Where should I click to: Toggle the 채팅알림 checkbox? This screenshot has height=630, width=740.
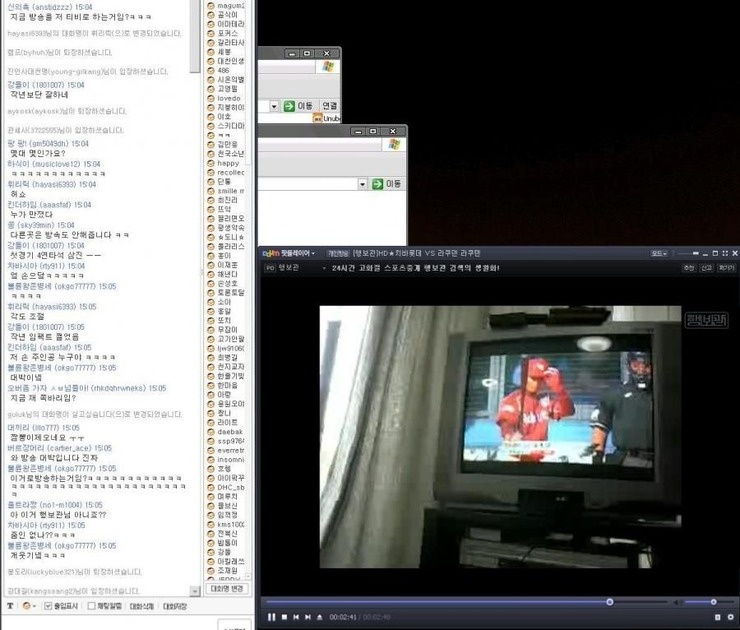point(92,606)
